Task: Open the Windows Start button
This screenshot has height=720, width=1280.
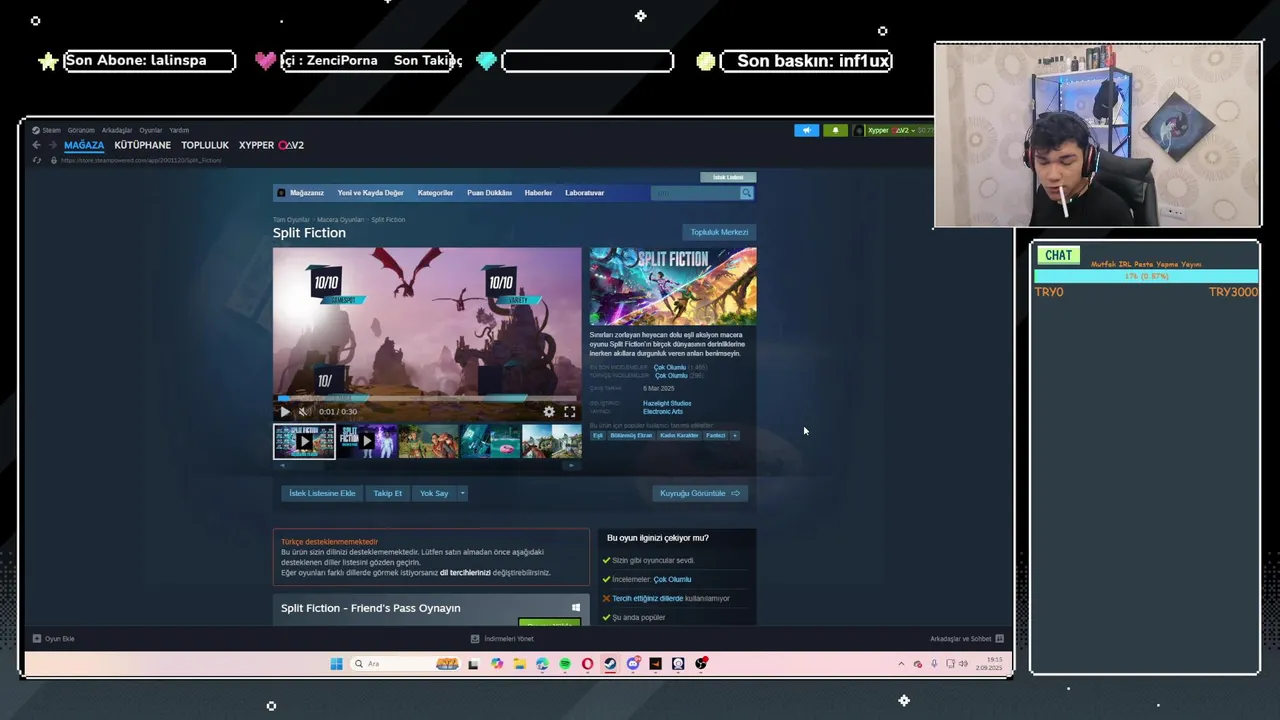Action: point(336,663)
